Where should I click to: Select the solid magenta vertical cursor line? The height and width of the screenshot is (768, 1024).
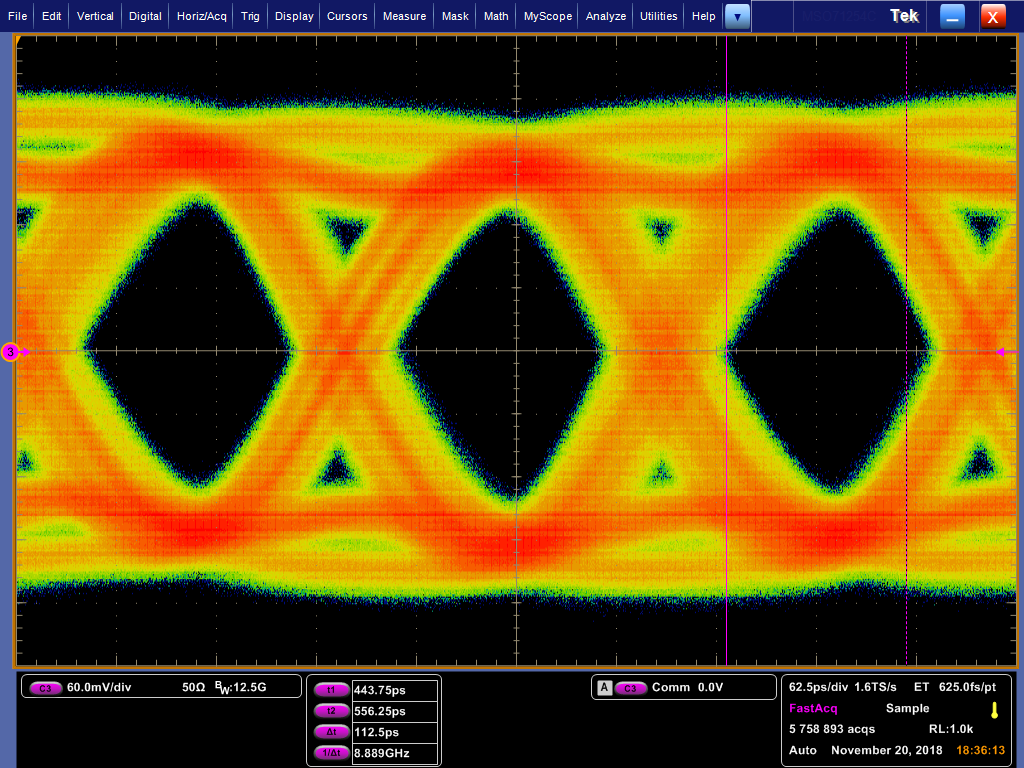[x=727, y=351]
